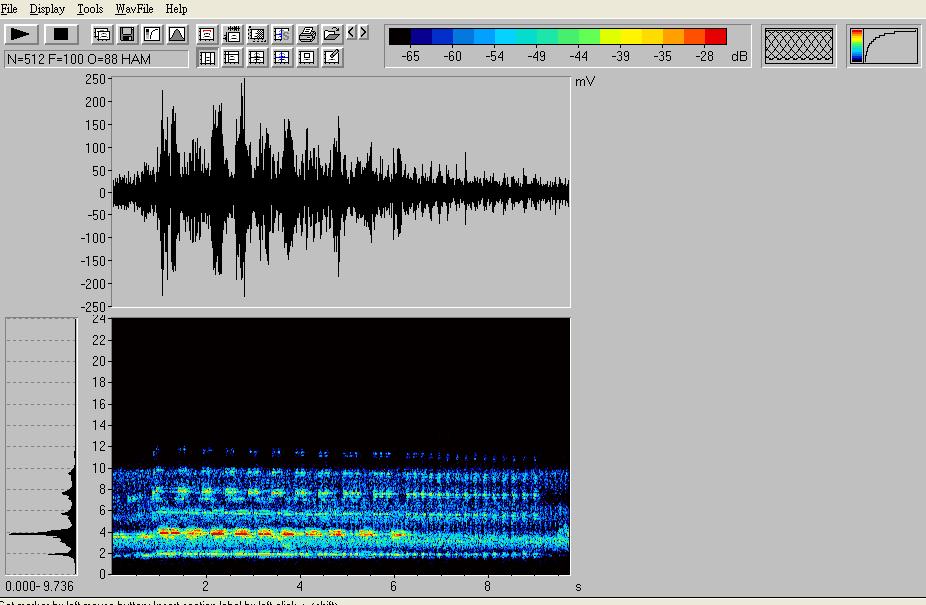Click the color gradient curve button

[884, 46]
